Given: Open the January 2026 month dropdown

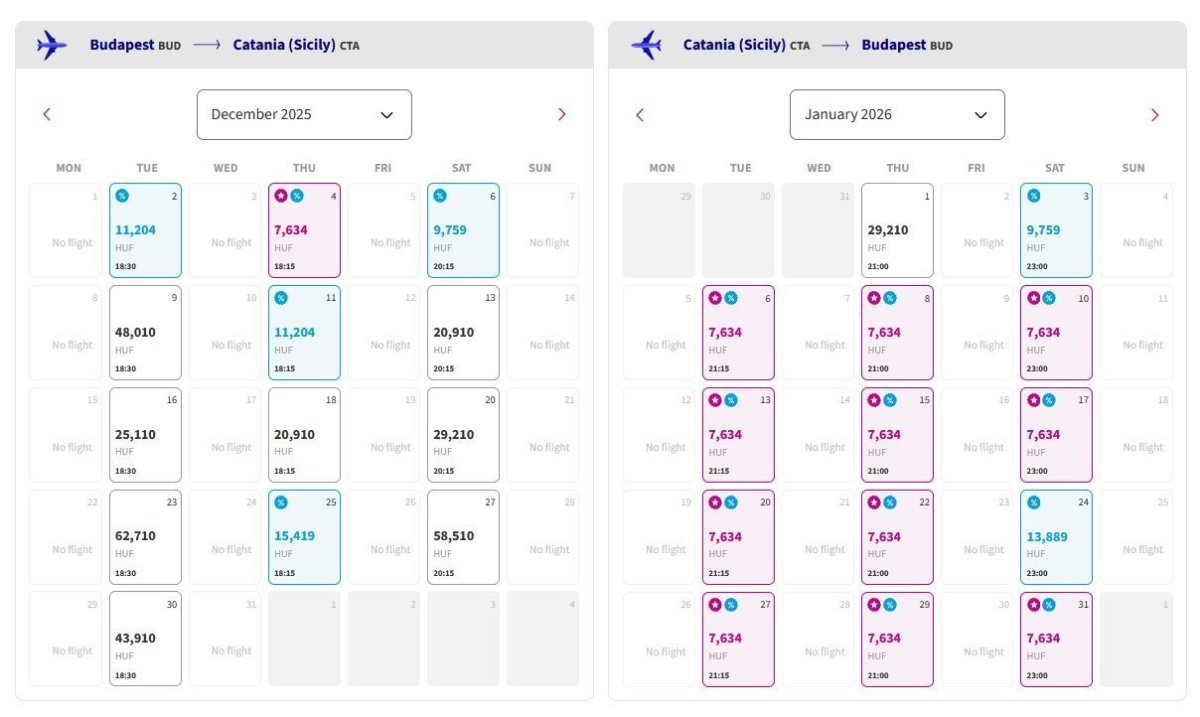Looking at the screenshot, I should tap(897, 115).
